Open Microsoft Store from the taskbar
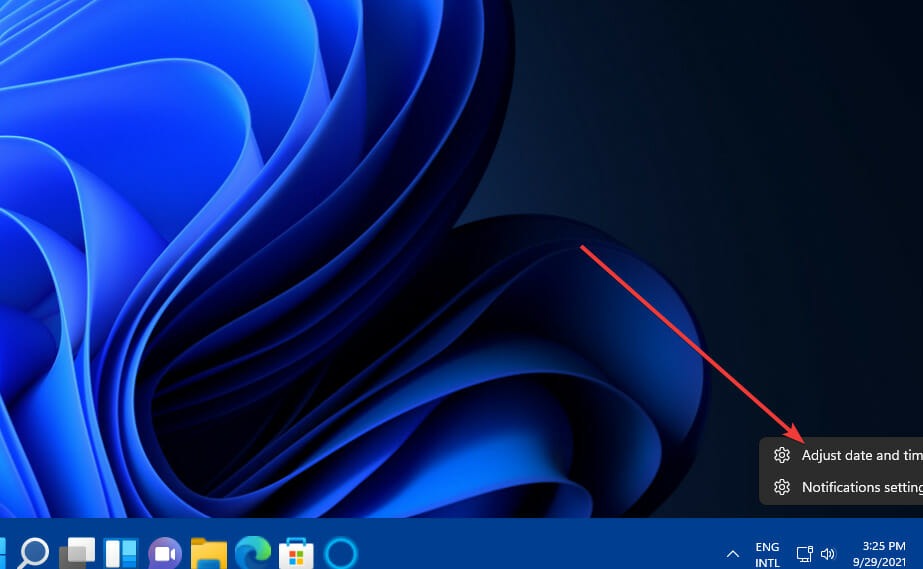The image size is (923, 569). click(x=296, y=554)
